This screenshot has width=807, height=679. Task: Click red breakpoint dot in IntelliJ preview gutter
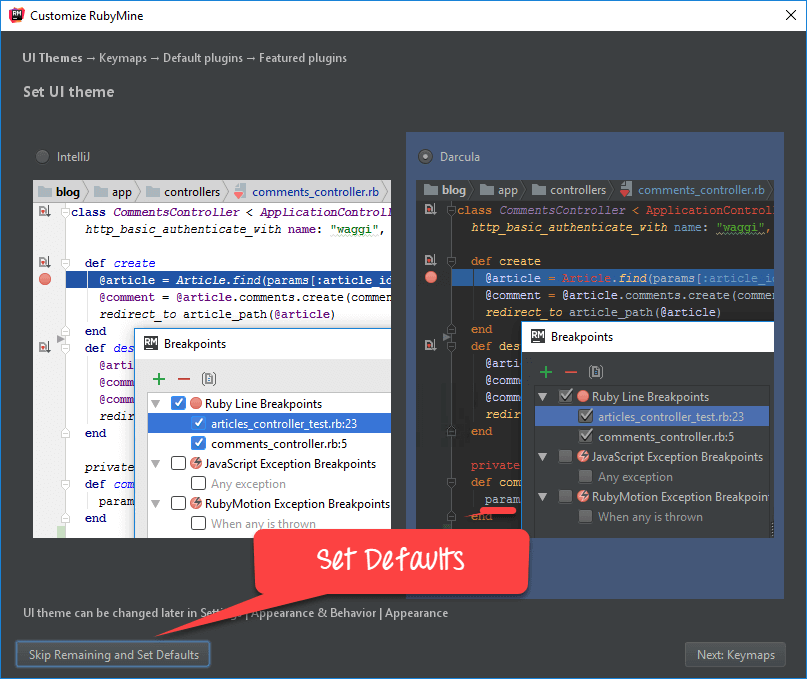pos(44,279)
